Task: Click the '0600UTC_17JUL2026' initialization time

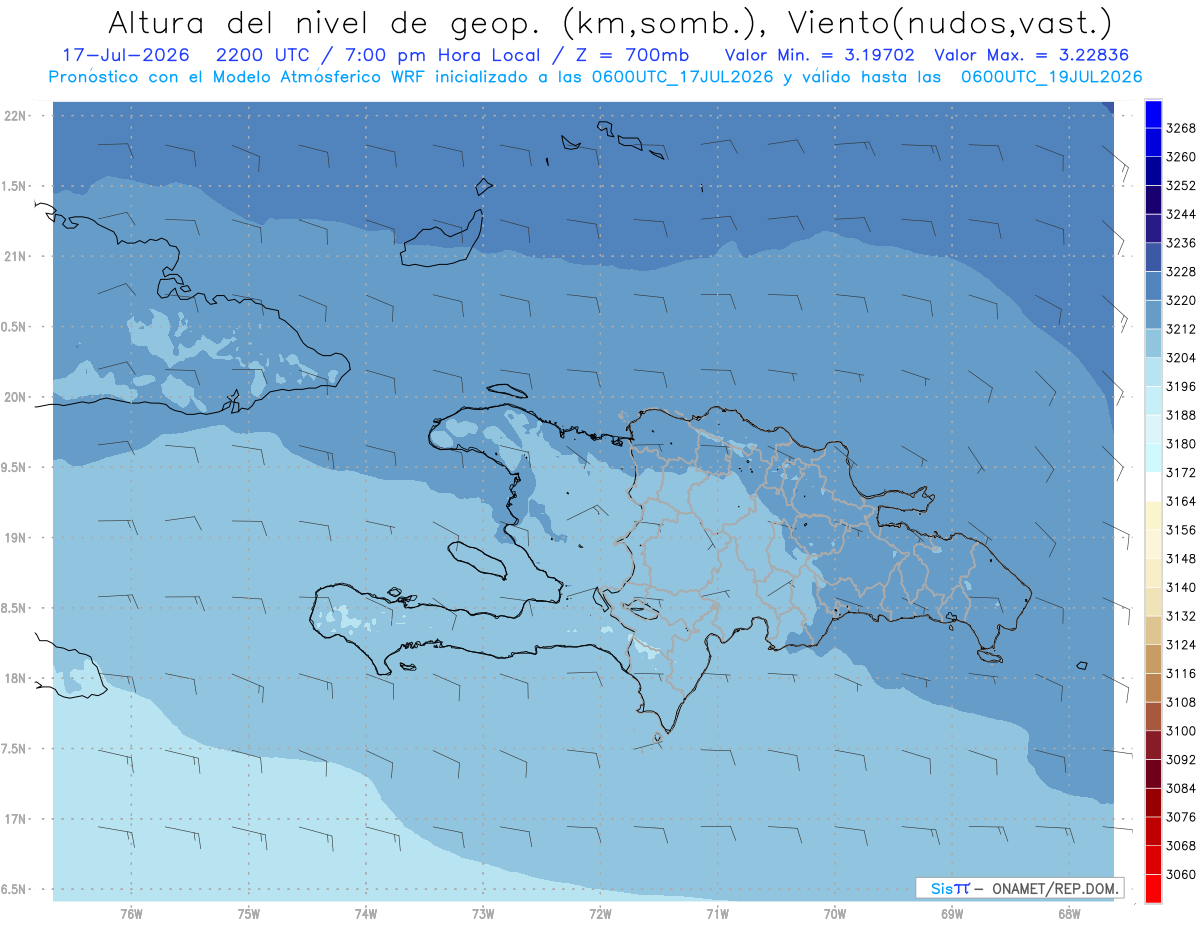Action: coord(681,77)
